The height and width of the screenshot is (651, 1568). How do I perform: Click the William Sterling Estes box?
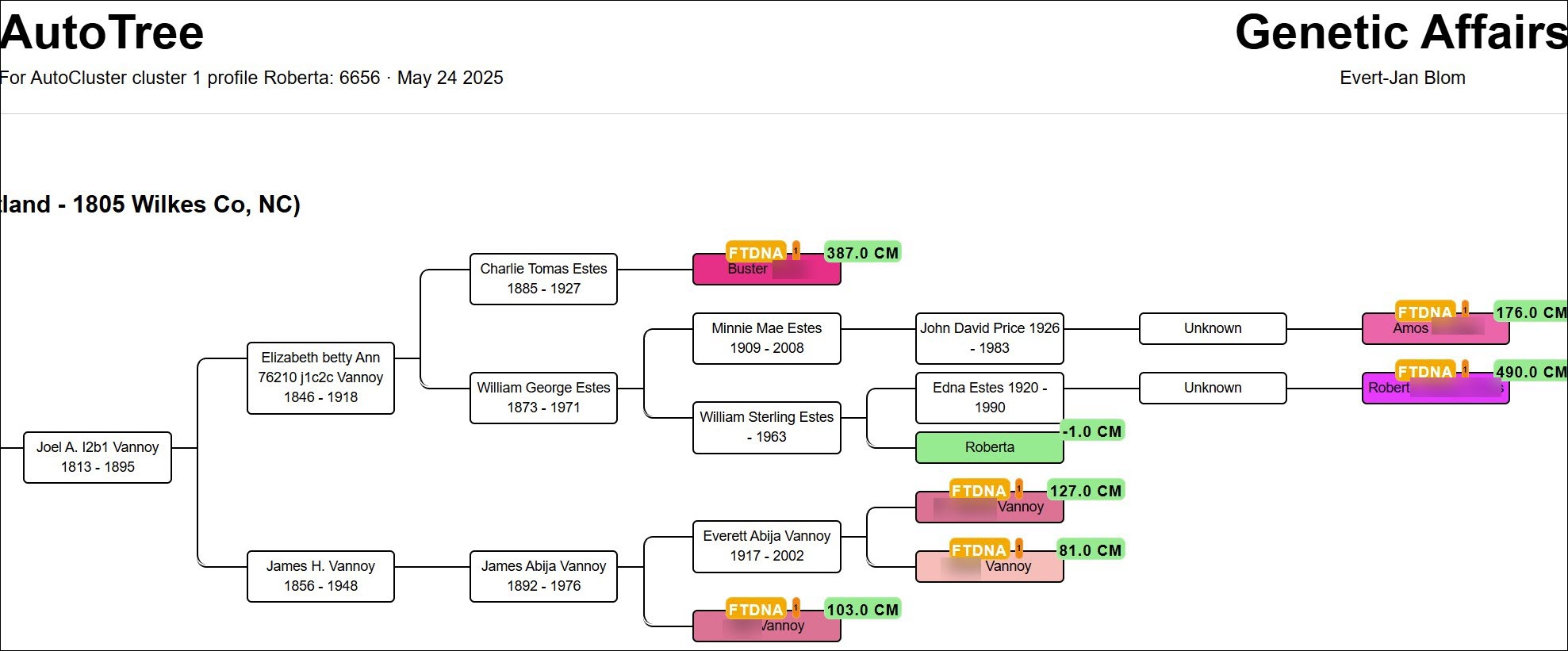[x=766, y=427]
